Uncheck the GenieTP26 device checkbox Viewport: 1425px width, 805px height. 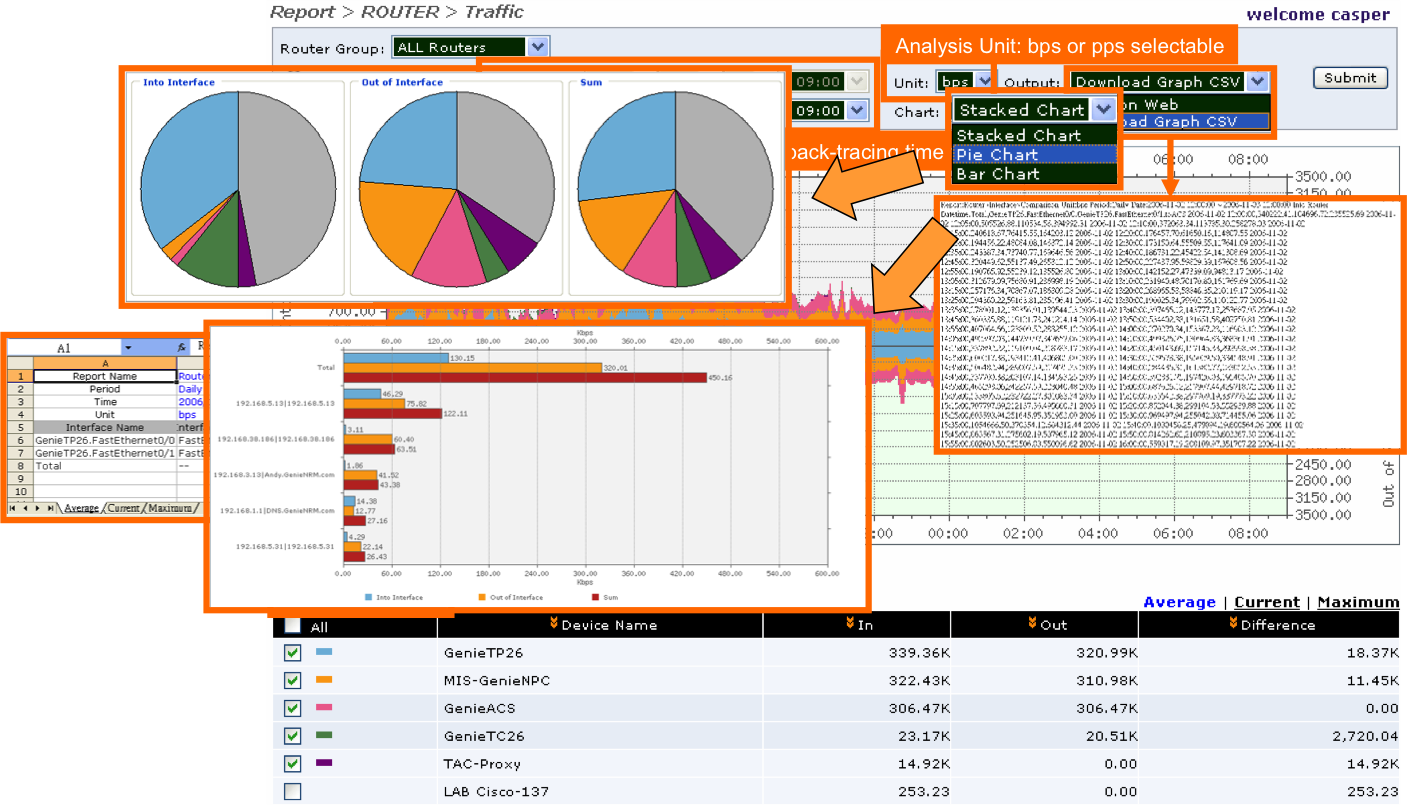(x=292, y=652)
